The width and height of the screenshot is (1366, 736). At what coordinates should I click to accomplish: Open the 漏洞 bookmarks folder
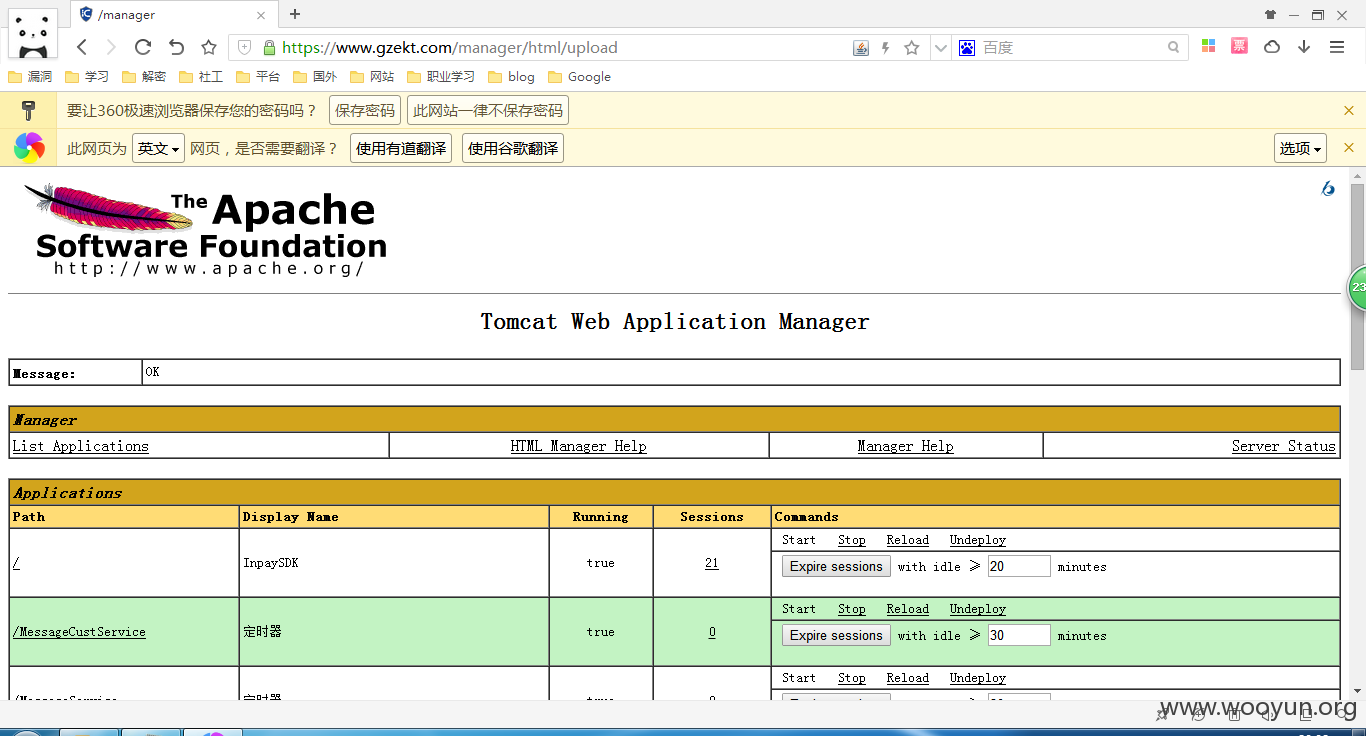30,77
